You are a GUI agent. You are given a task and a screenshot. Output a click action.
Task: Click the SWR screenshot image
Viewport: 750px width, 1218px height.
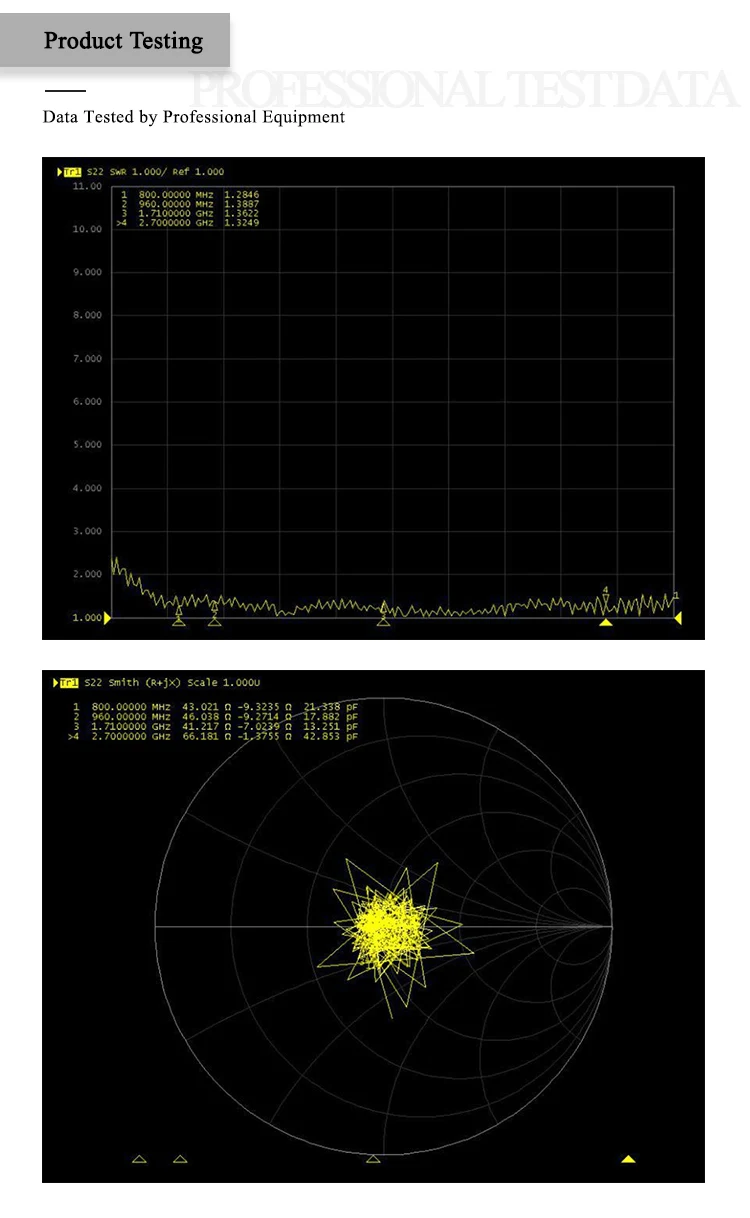pyautogui.click(x=373, y=398)
